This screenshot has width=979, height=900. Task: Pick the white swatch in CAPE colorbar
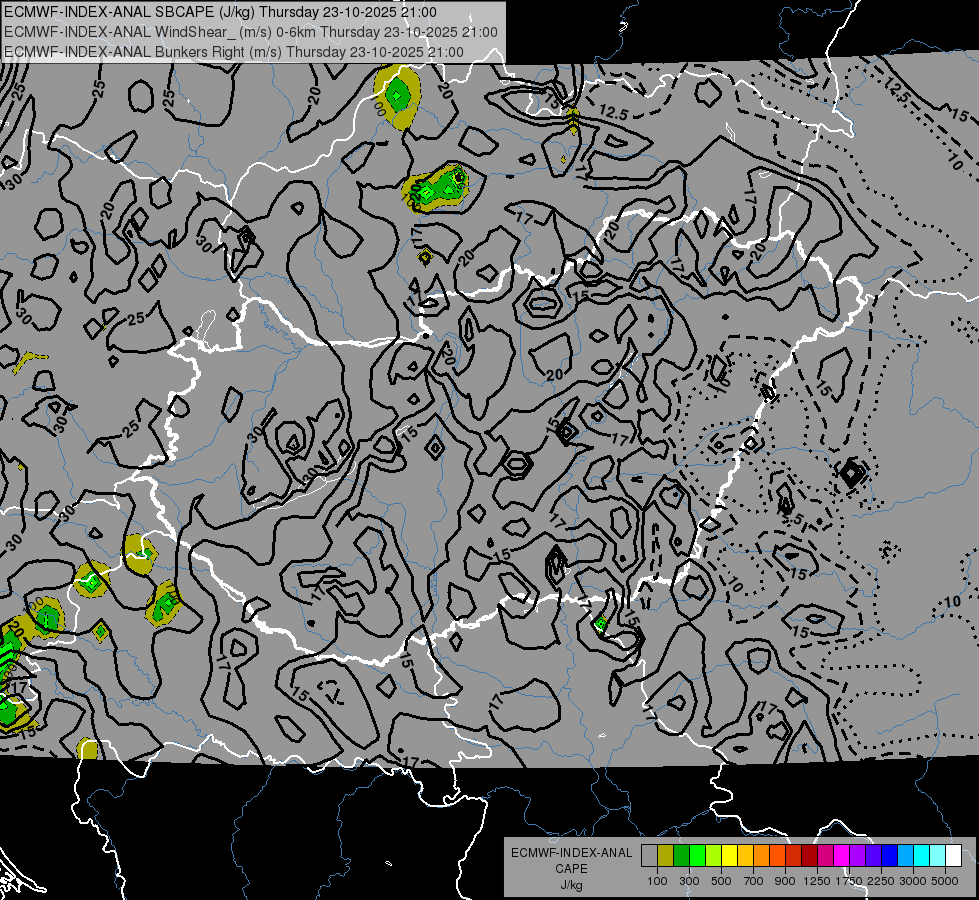(x=953, y=856)
